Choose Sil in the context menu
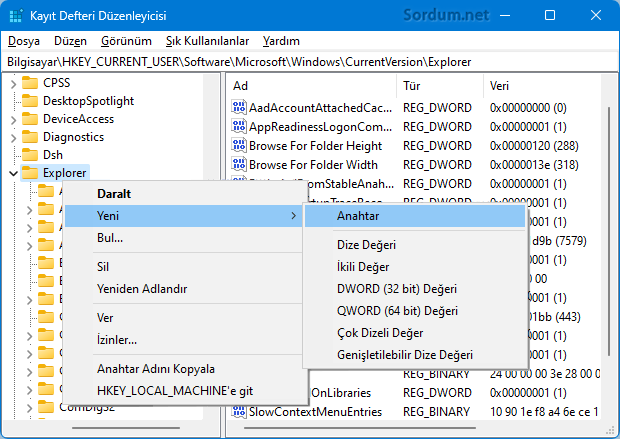Screen dimensions: 620x439 pos(183,267)
